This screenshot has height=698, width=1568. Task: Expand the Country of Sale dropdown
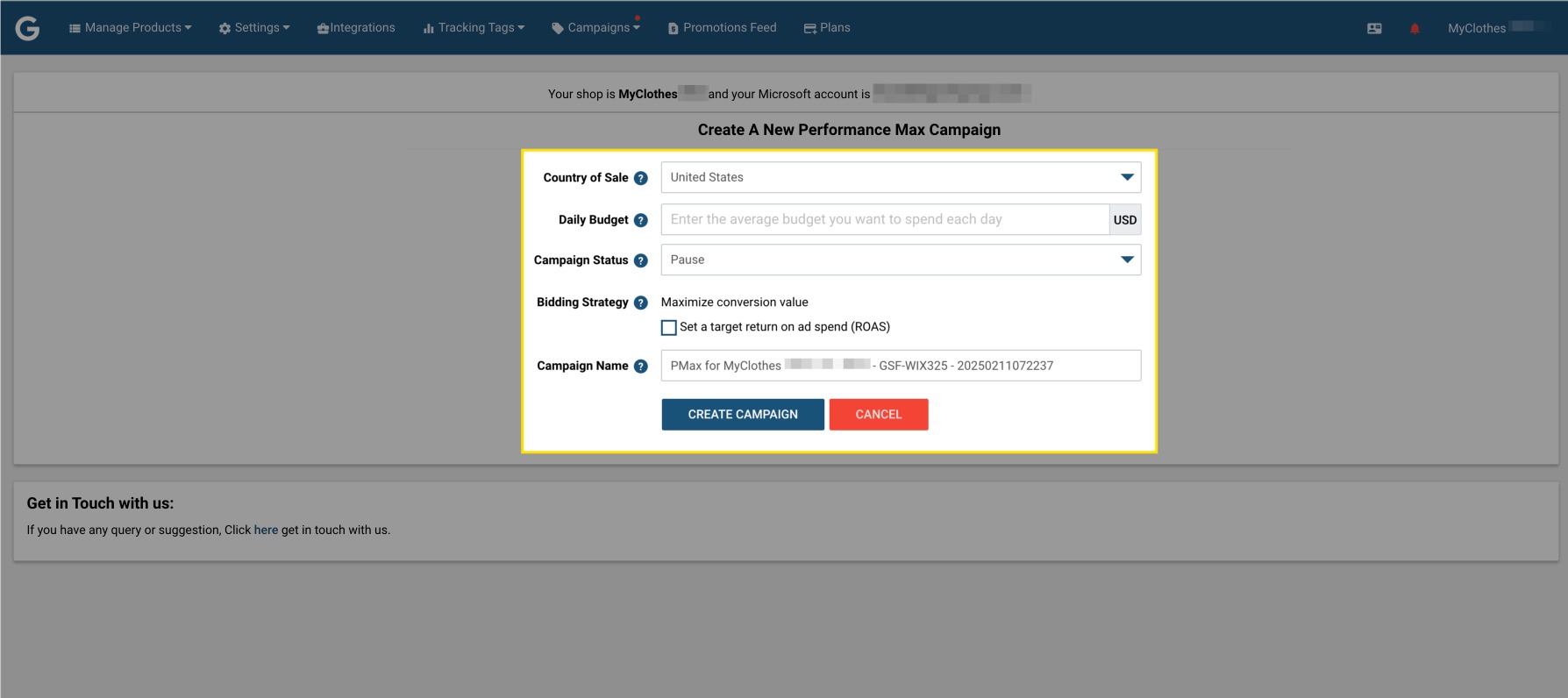click(x=901, y=177)
